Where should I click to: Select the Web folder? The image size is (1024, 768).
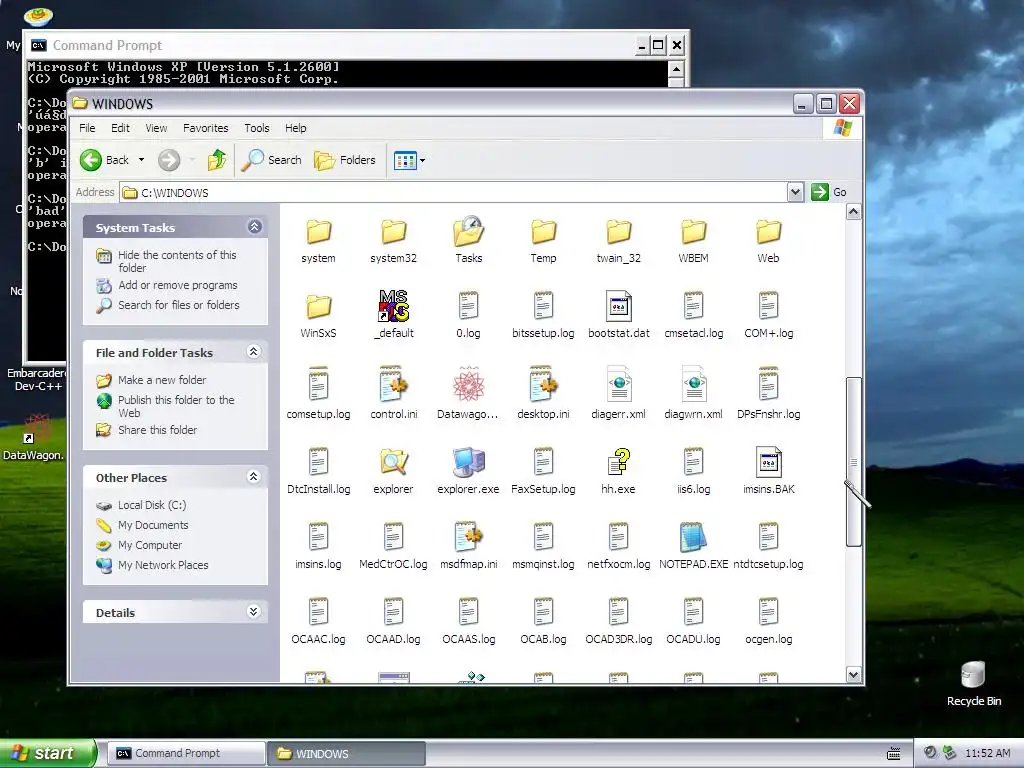coord(769,232)
